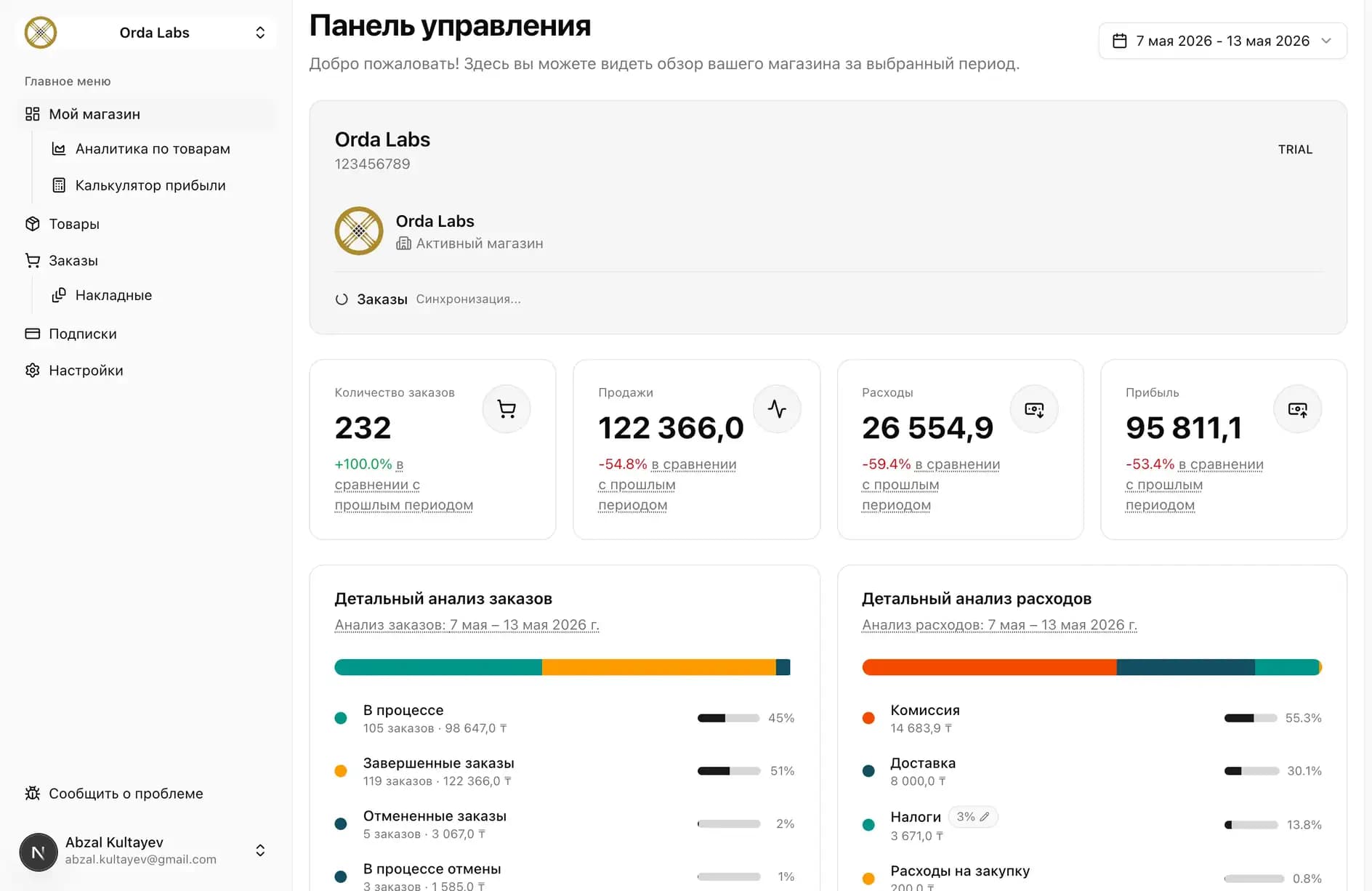Click the teal dot beside Налоги
The height and width of the screenshot is (891, 1372).
[x=868, y=825]
